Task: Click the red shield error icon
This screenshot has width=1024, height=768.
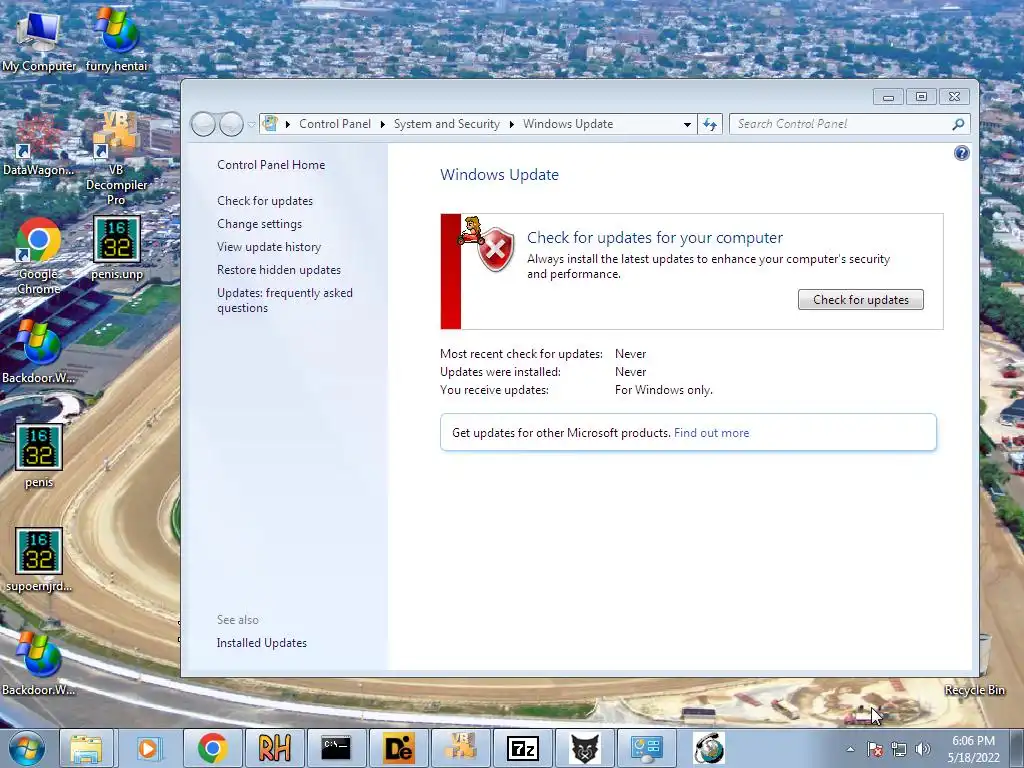Action: (496, 249)
